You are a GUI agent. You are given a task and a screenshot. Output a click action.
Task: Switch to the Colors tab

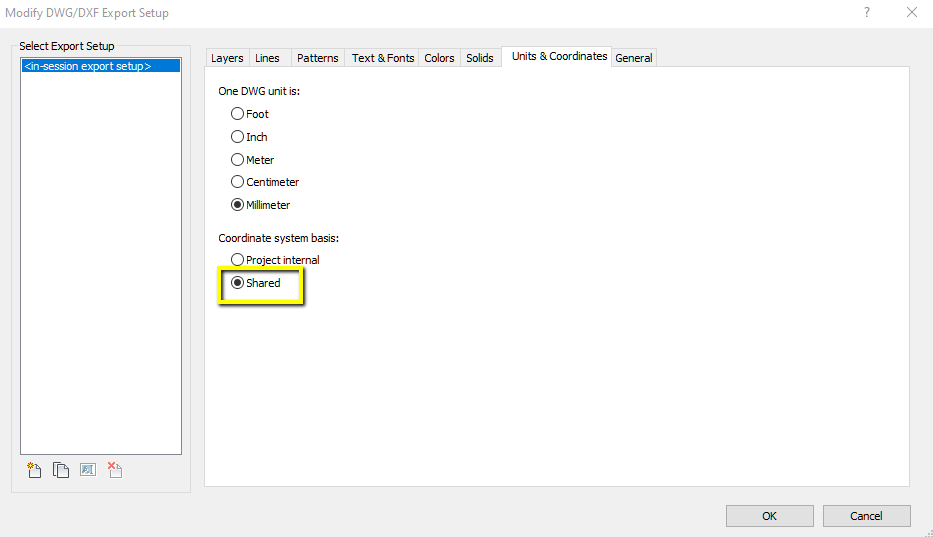coord(439,58)
